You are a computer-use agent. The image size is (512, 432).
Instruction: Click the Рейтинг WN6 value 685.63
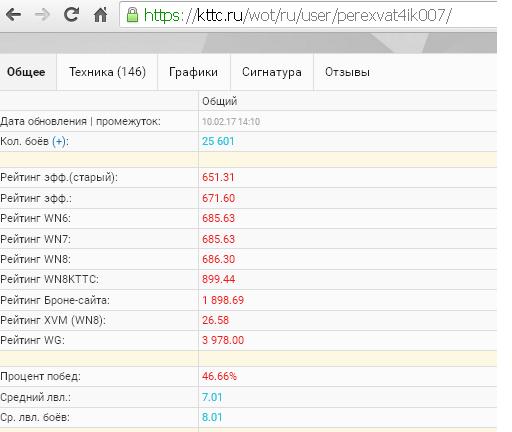point(218,218)
